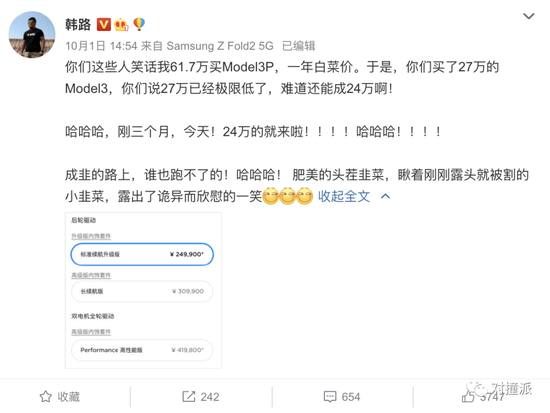Viewport: 550px width, 413px height.
Task: Click the crown membership badge icon
Action: pos(121,25)
